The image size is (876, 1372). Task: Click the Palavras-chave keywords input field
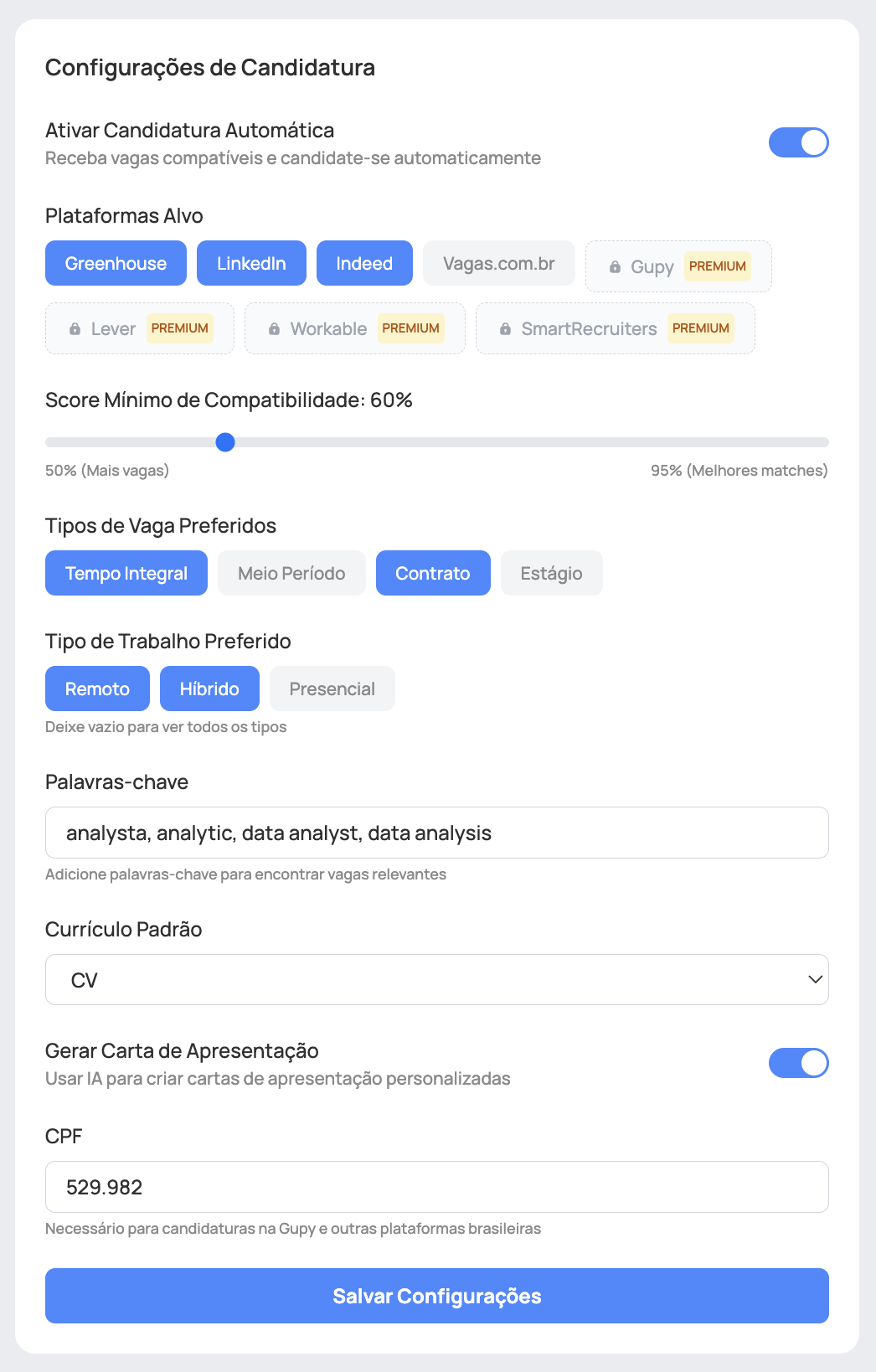click(436, 833)
